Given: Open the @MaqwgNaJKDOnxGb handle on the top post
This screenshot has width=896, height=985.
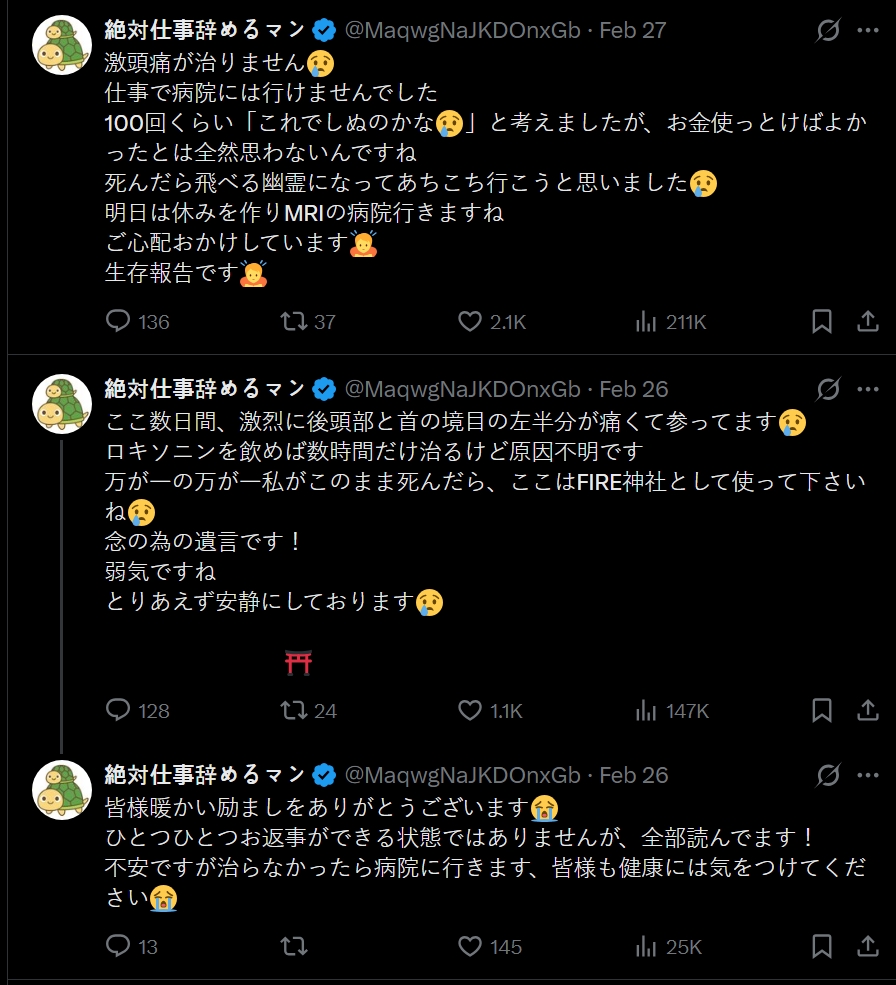Looking at the screenshot, I should (x=462, y=30).
